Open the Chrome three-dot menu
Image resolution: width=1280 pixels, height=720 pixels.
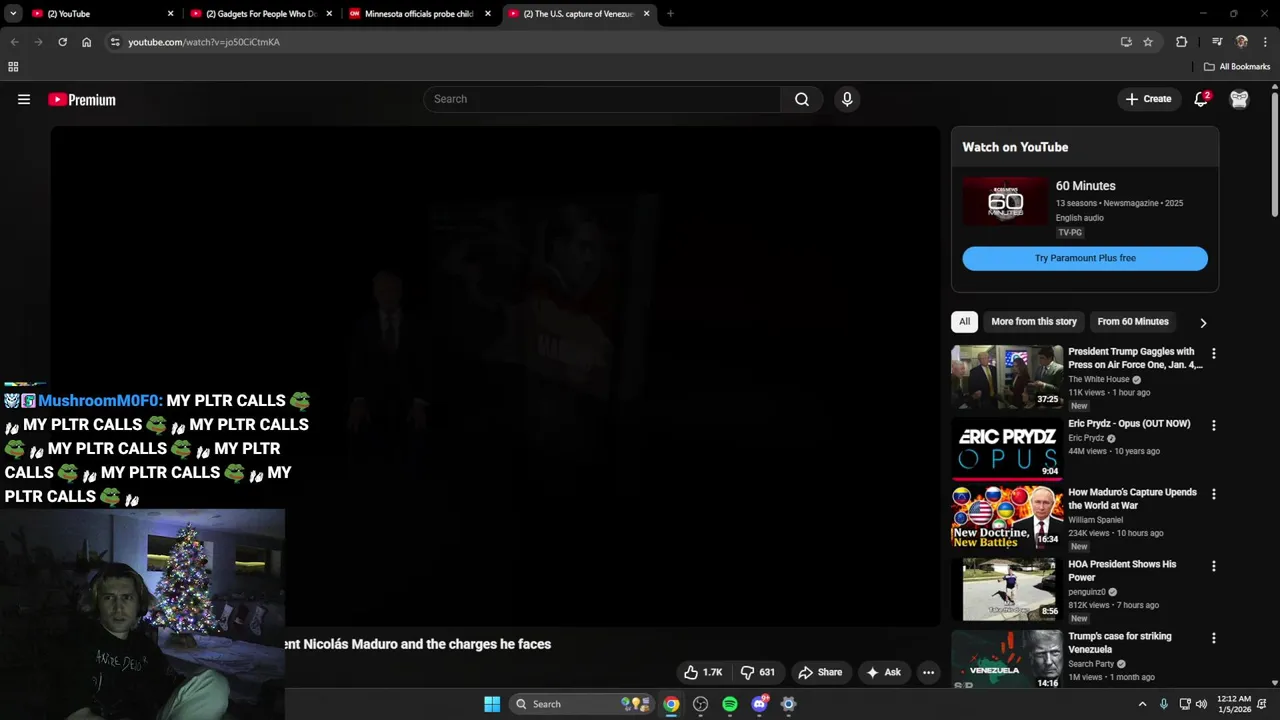tap(1265, 42)
